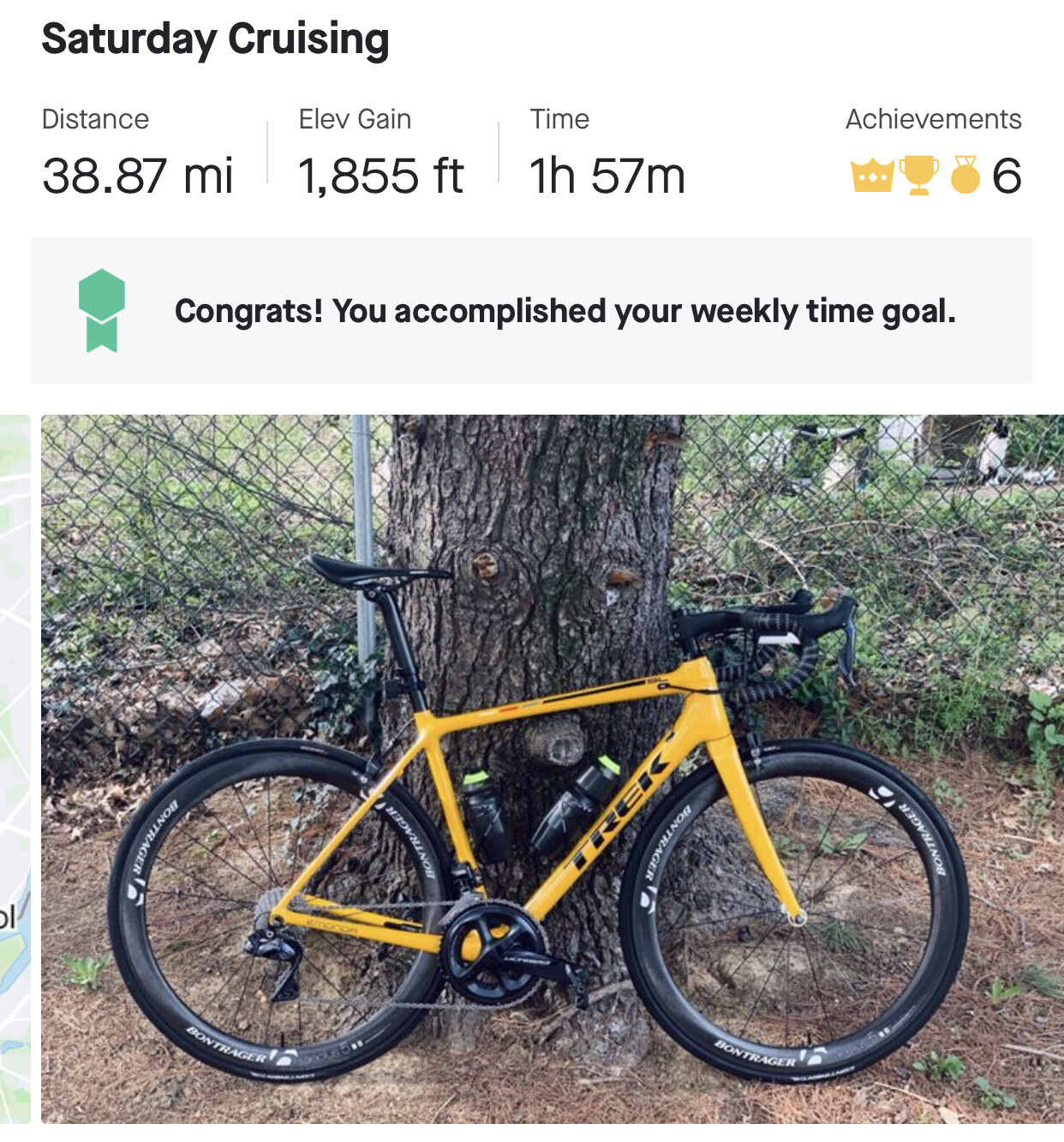Screen dimensions: 1064x1142
Task: Tap the Time stat label
Action: 559,119
